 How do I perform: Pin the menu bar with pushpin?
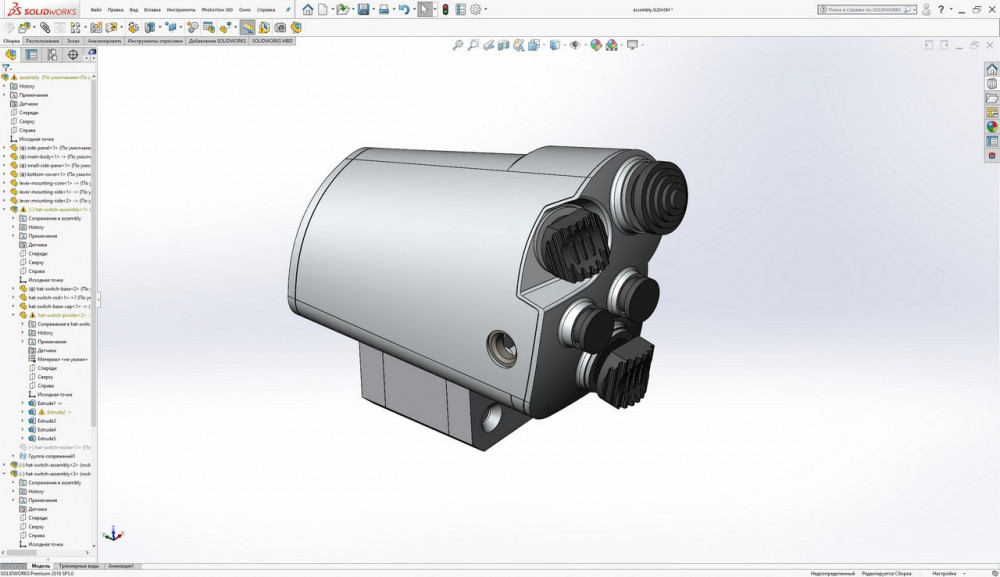coord(287,9)
